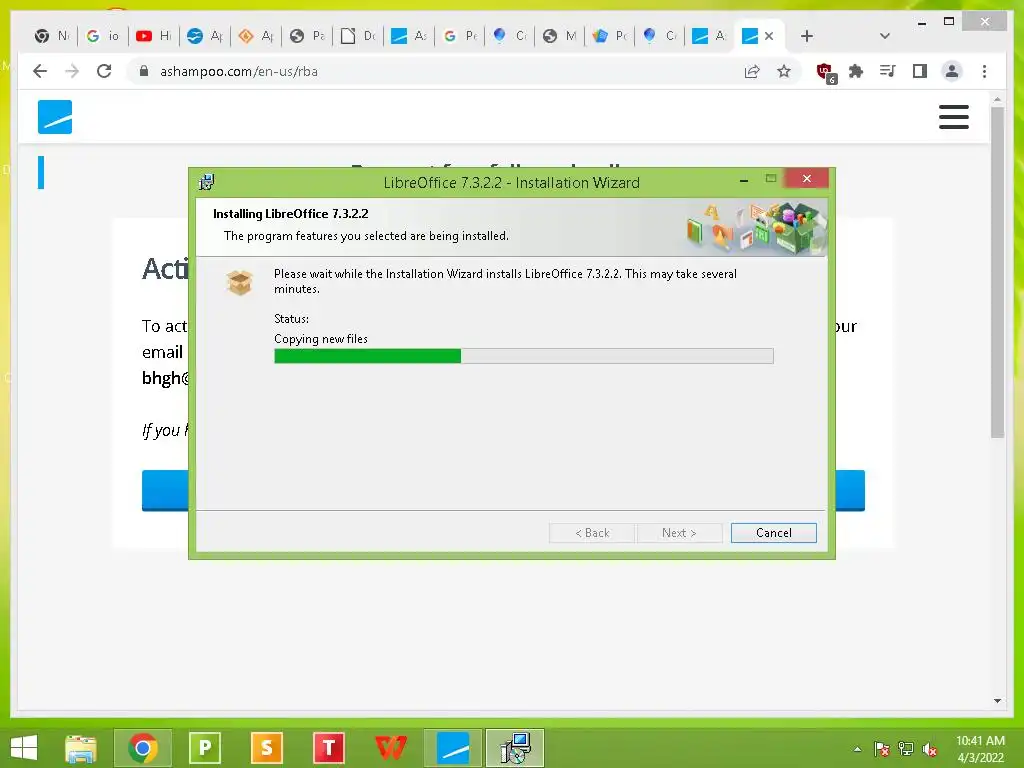Open the Ashampoo hamburger menu
The height and width of the screenshot is (768, 1024).
(953, 117)
